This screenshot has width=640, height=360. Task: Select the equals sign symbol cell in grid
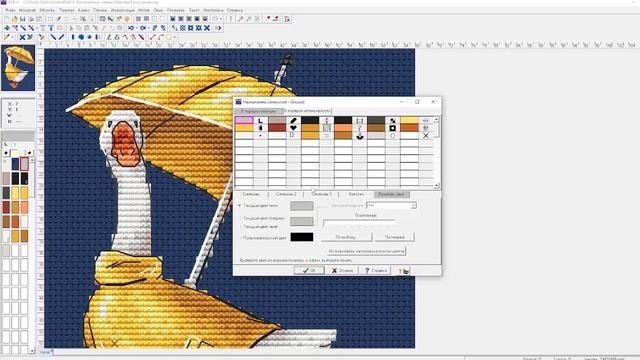click(327, 136)
